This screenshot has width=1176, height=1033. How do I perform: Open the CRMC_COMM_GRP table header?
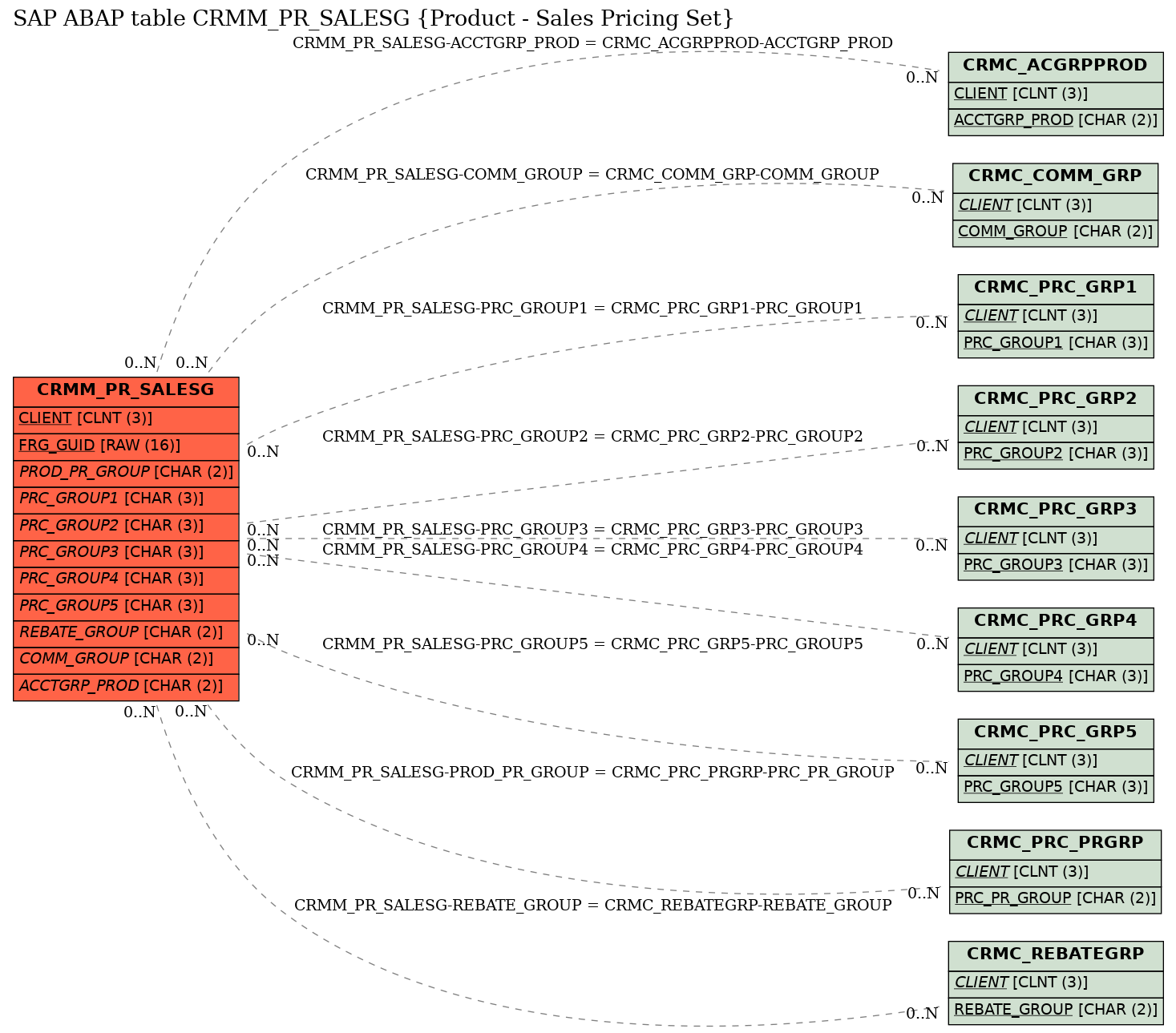pyautogui.click(x=1055, y=177)
